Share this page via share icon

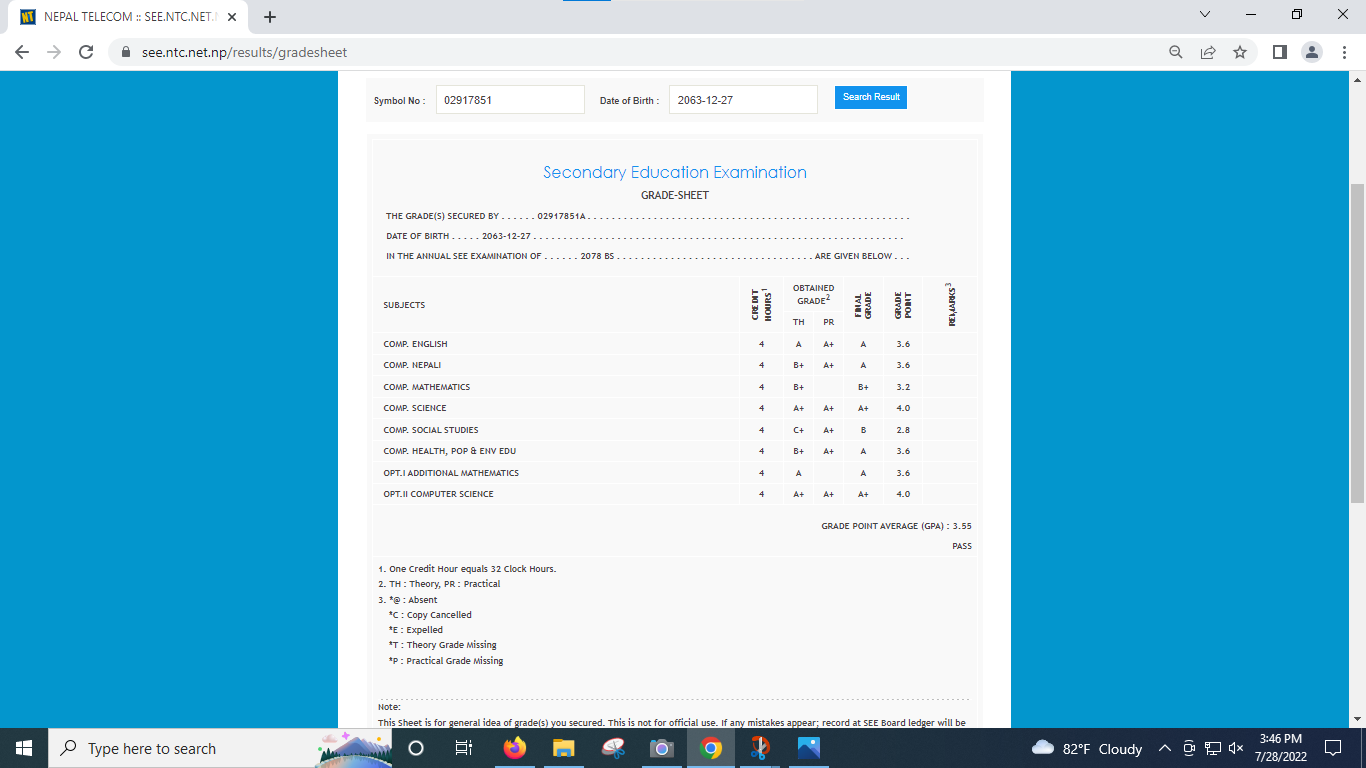(1208, 52)
